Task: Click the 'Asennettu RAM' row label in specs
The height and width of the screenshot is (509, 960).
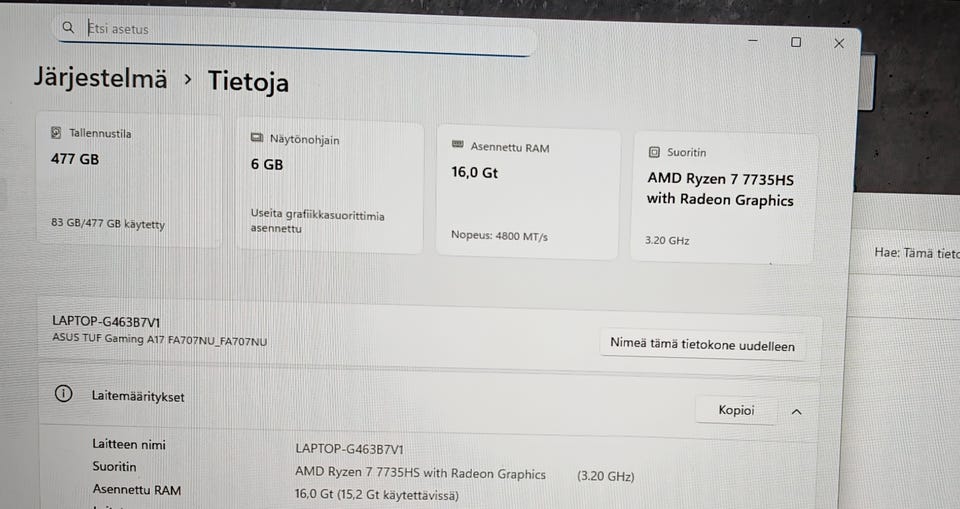Action: click(x=137, y=490)
